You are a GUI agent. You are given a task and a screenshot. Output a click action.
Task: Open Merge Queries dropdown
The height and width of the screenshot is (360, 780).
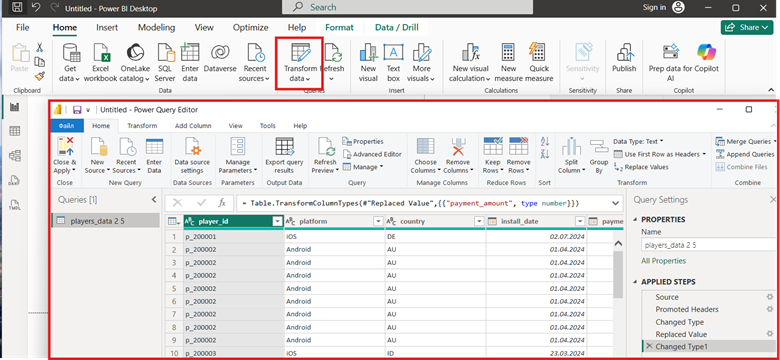[x=744, y=142]
